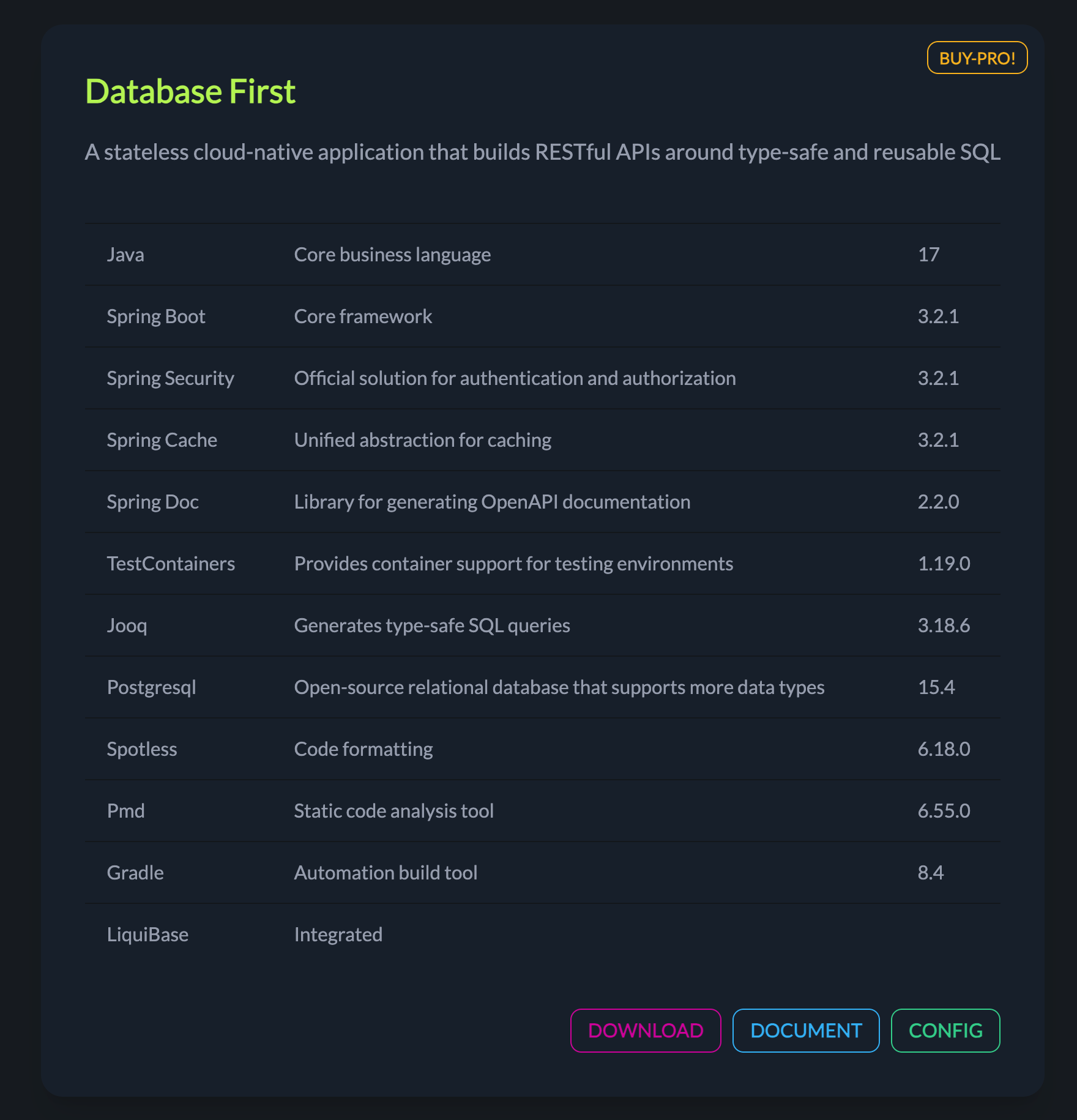Click Jooq version 3.18.6

click(944, 625)
